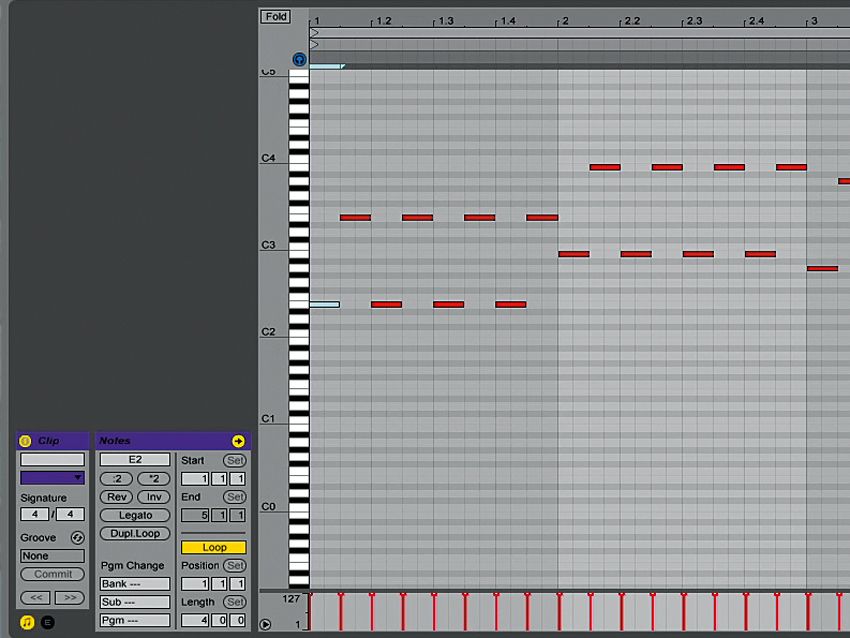The height and width of the screenshot is (638, 850).
Task: Open the Groove chooser set to None
Action: [x=50, y=555]
